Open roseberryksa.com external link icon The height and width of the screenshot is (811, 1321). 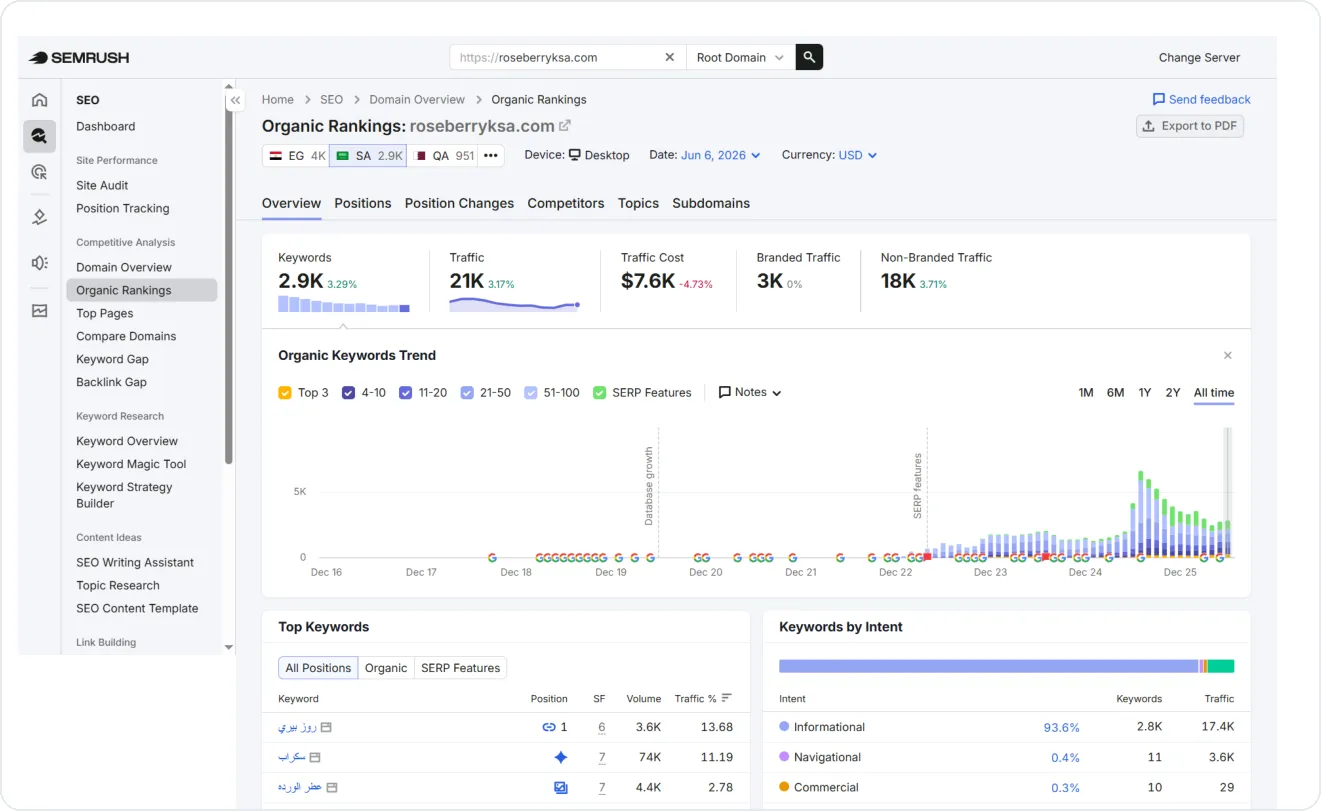pos(565,126)
